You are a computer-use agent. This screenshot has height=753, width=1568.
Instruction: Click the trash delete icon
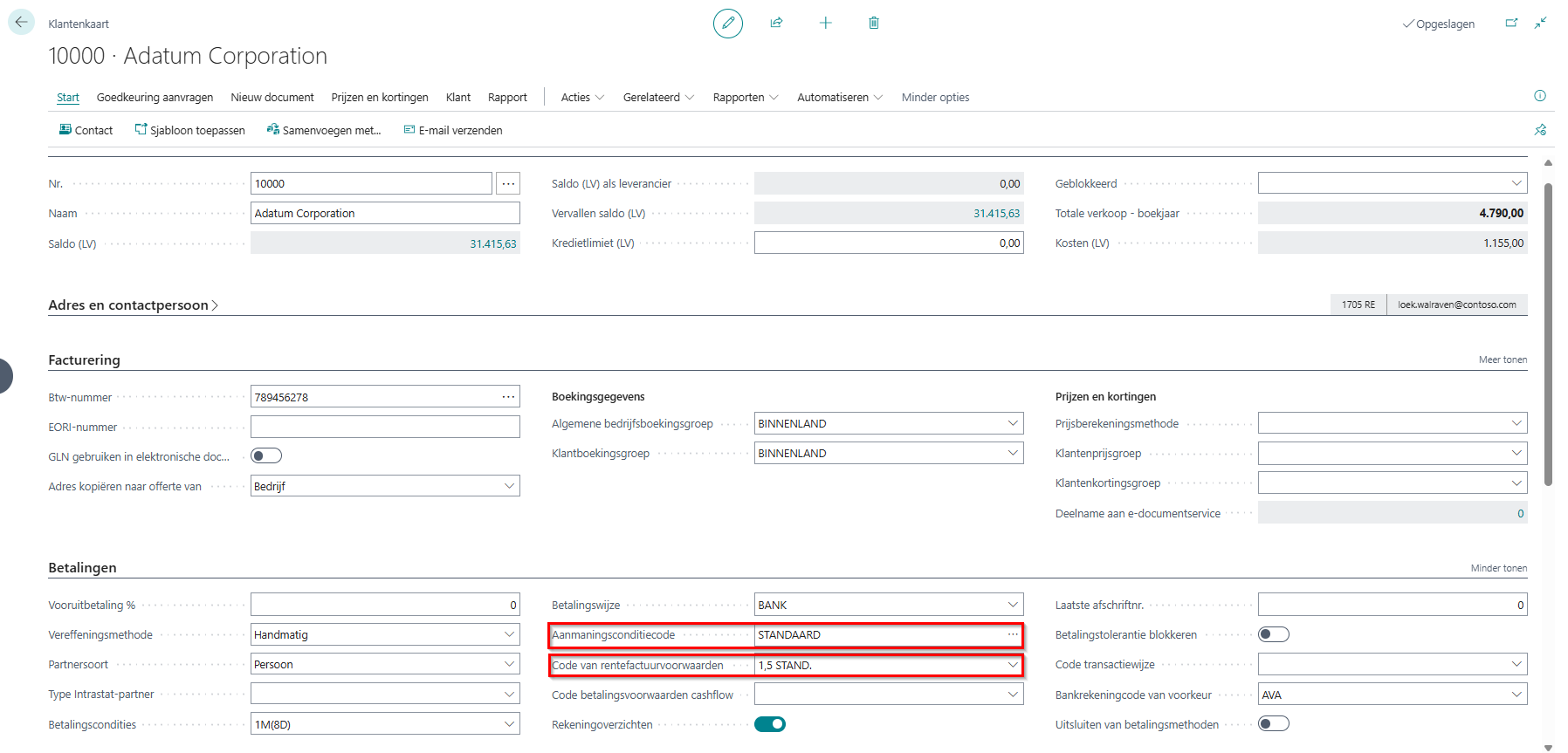[x=874, y=24]
